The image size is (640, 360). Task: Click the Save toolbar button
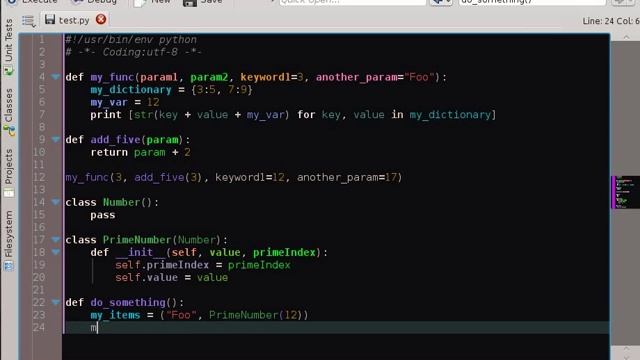tap(202, 2)
